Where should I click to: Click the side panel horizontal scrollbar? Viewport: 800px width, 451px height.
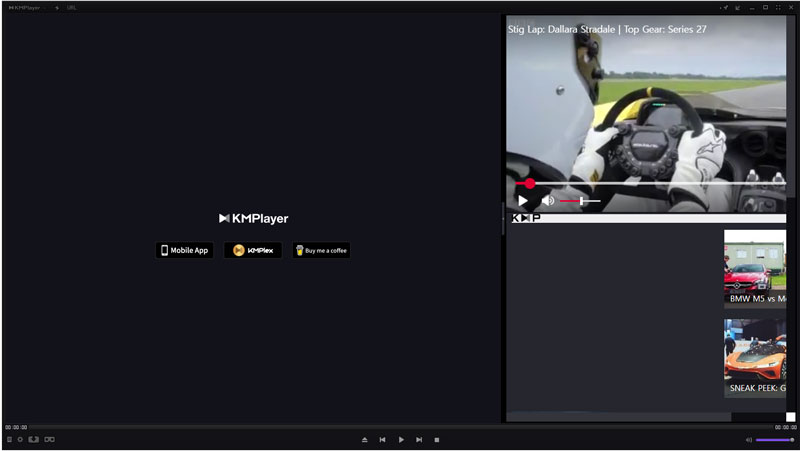coord(619,417)
